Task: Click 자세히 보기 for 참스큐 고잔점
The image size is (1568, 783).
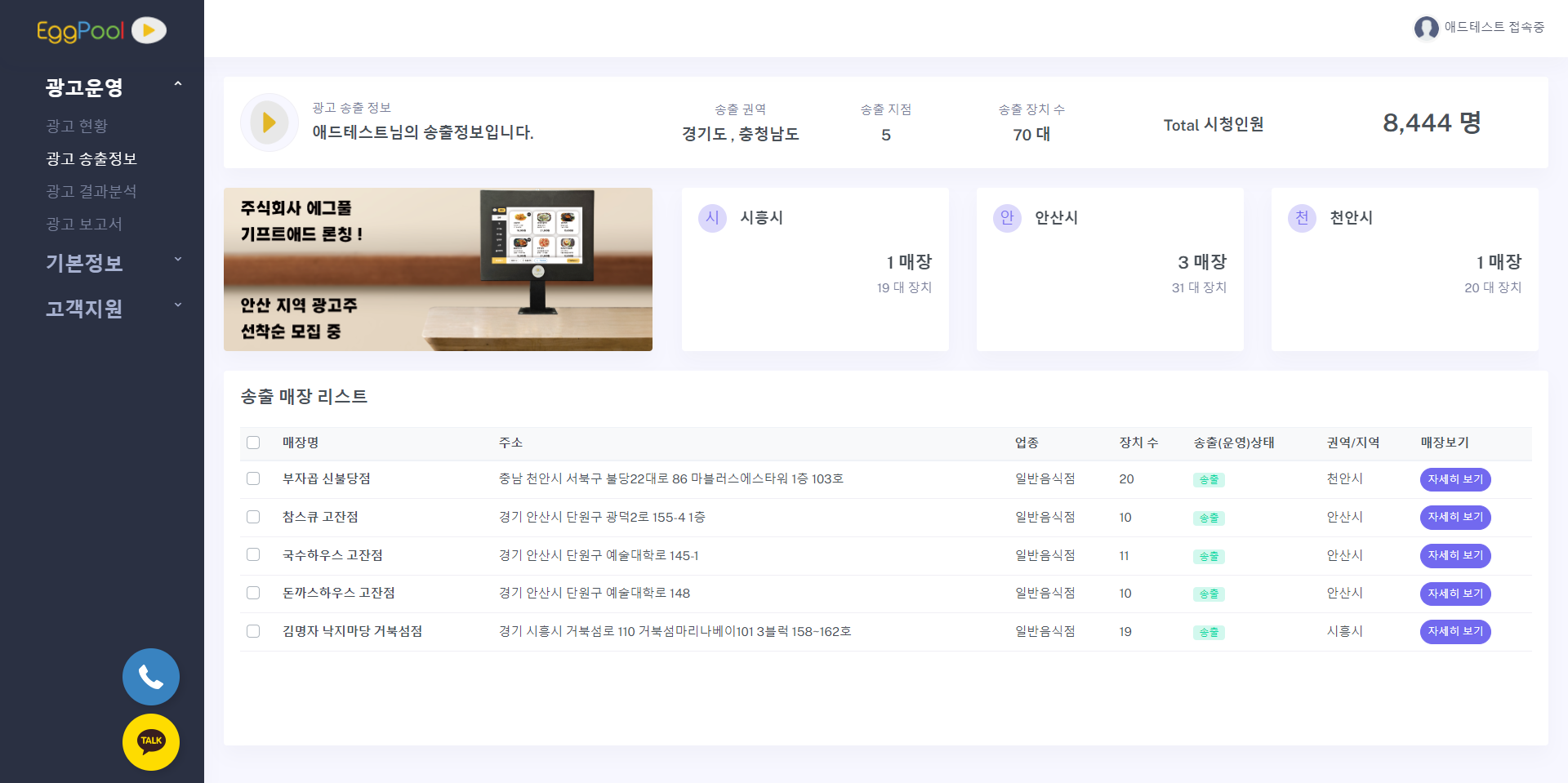Action: pos(1455,518)
